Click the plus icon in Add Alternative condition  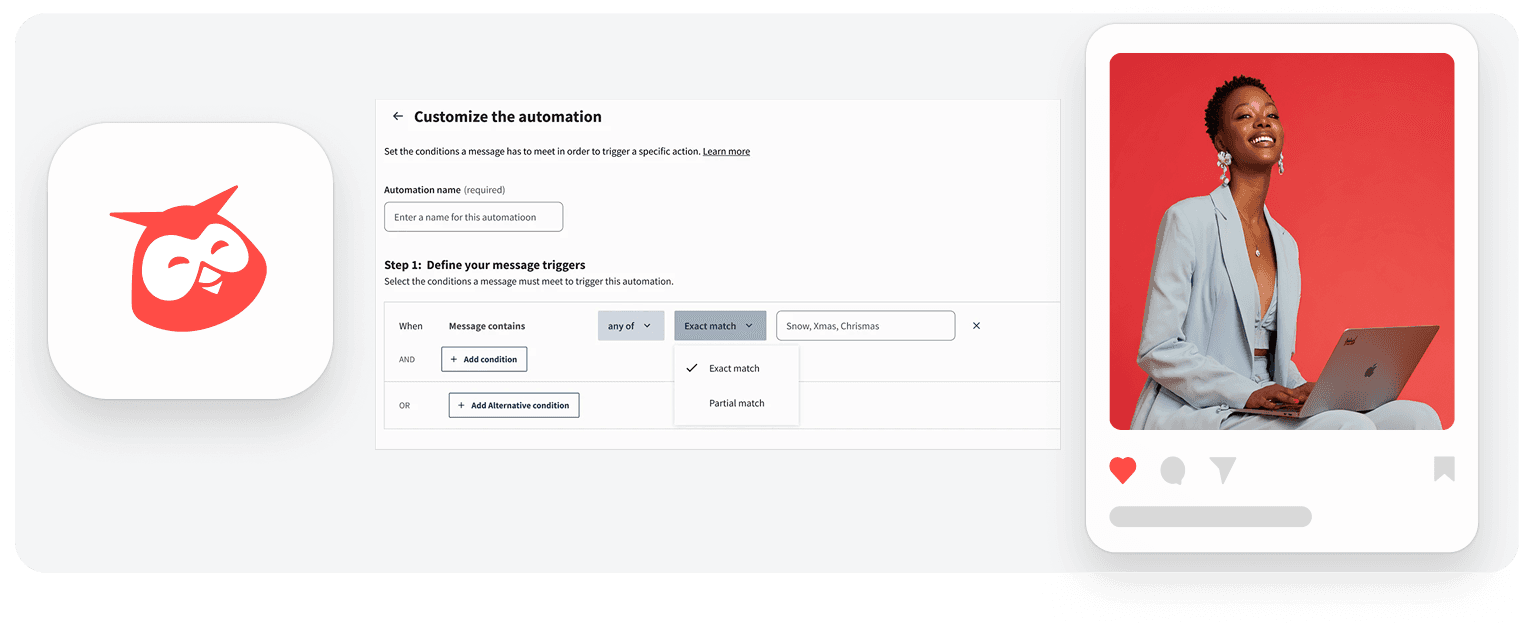[x=461, y=405]
